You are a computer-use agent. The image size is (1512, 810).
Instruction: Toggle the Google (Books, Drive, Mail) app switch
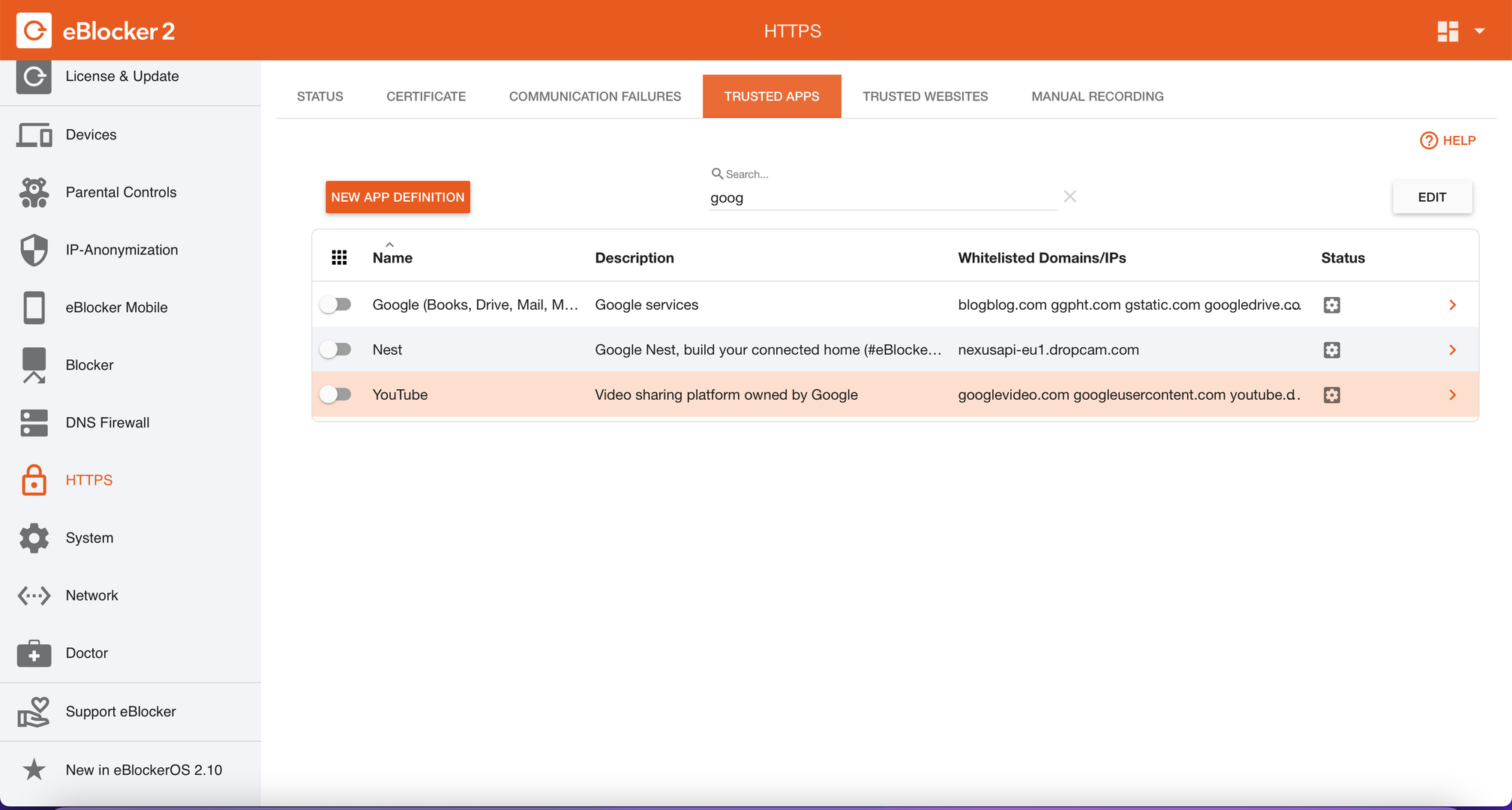coord(335,304)
